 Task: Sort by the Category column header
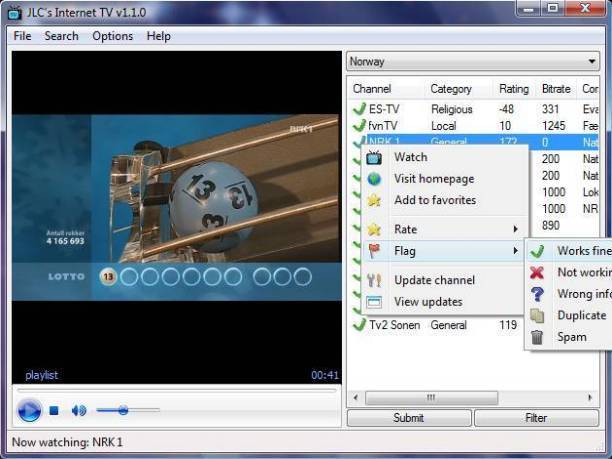pyautogui.click(x=459, y=89)
